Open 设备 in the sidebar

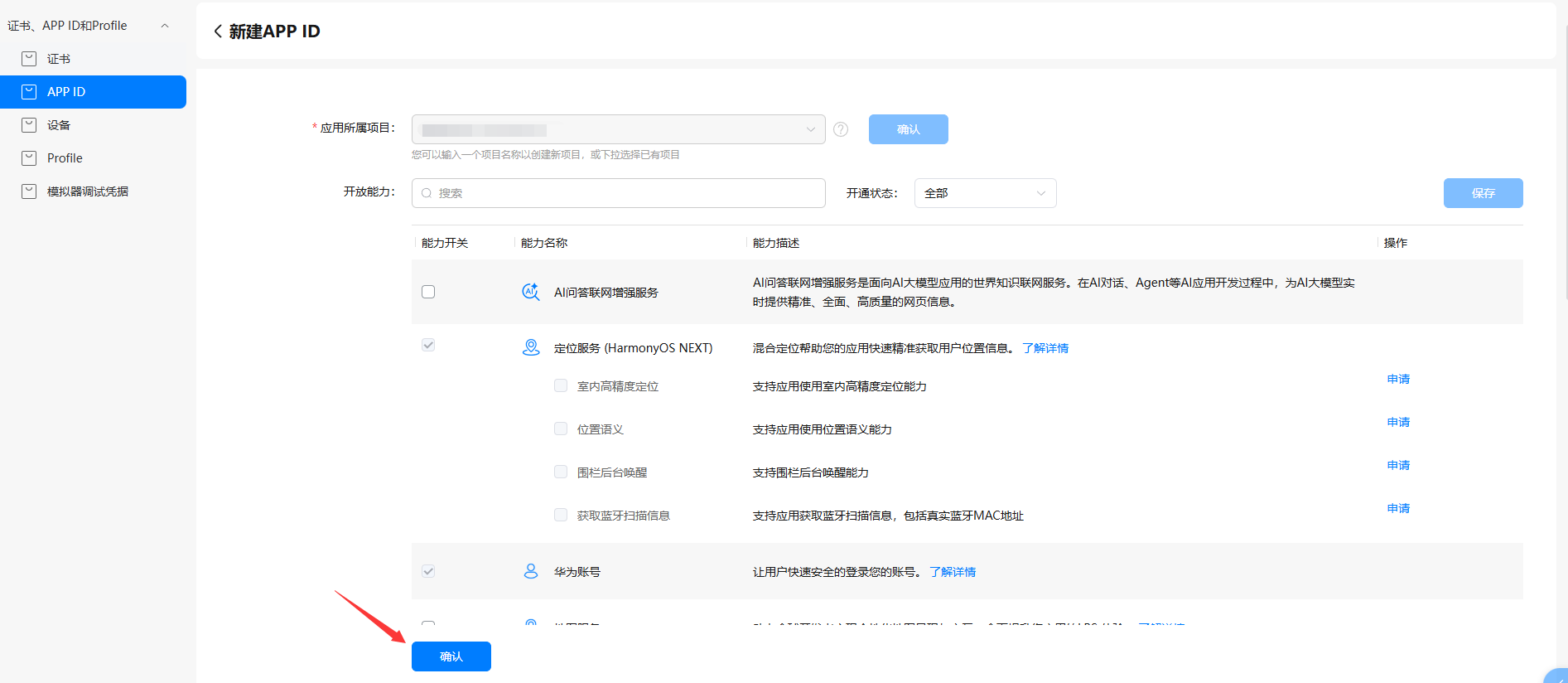click(93, 125)
